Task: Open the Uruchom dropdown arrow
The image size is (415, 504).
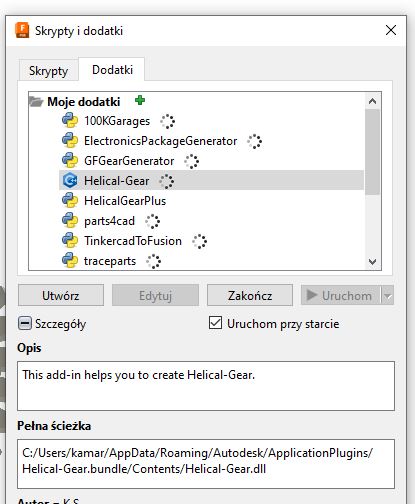Action: (x=388, y=295)
